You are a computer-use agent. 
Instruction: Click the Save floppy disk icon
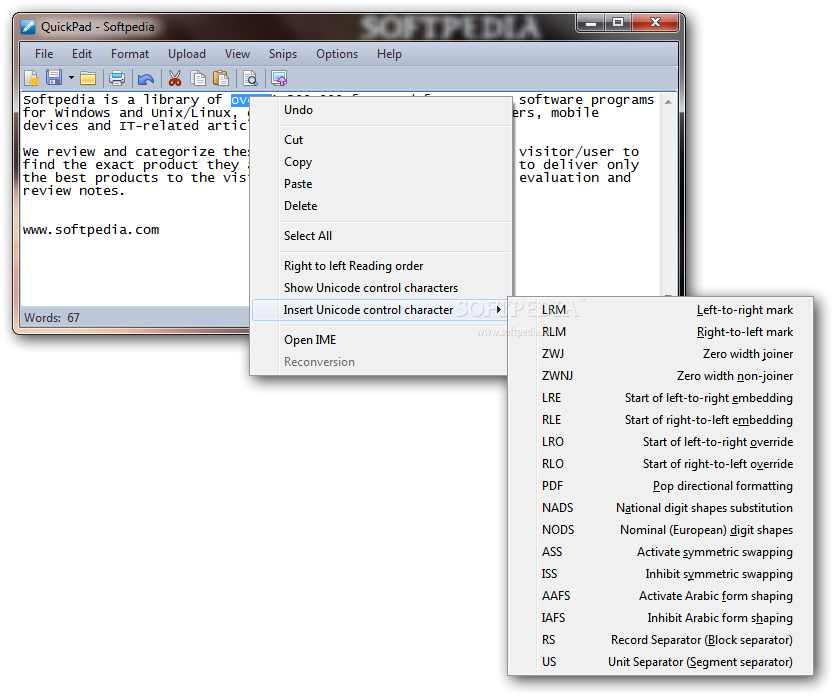click(54, 78)
